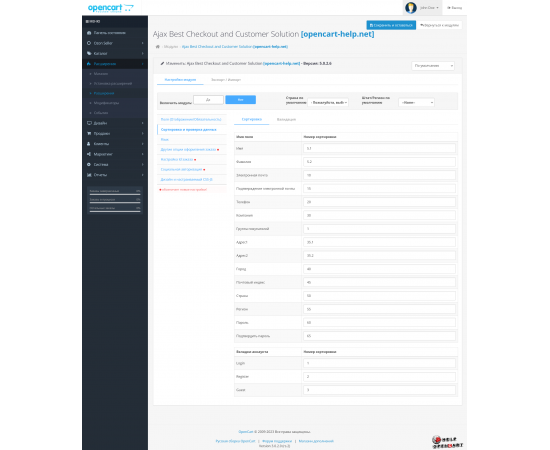Click the gear icon next to Система
Screen dimensions: 550x450
[89, 164]
